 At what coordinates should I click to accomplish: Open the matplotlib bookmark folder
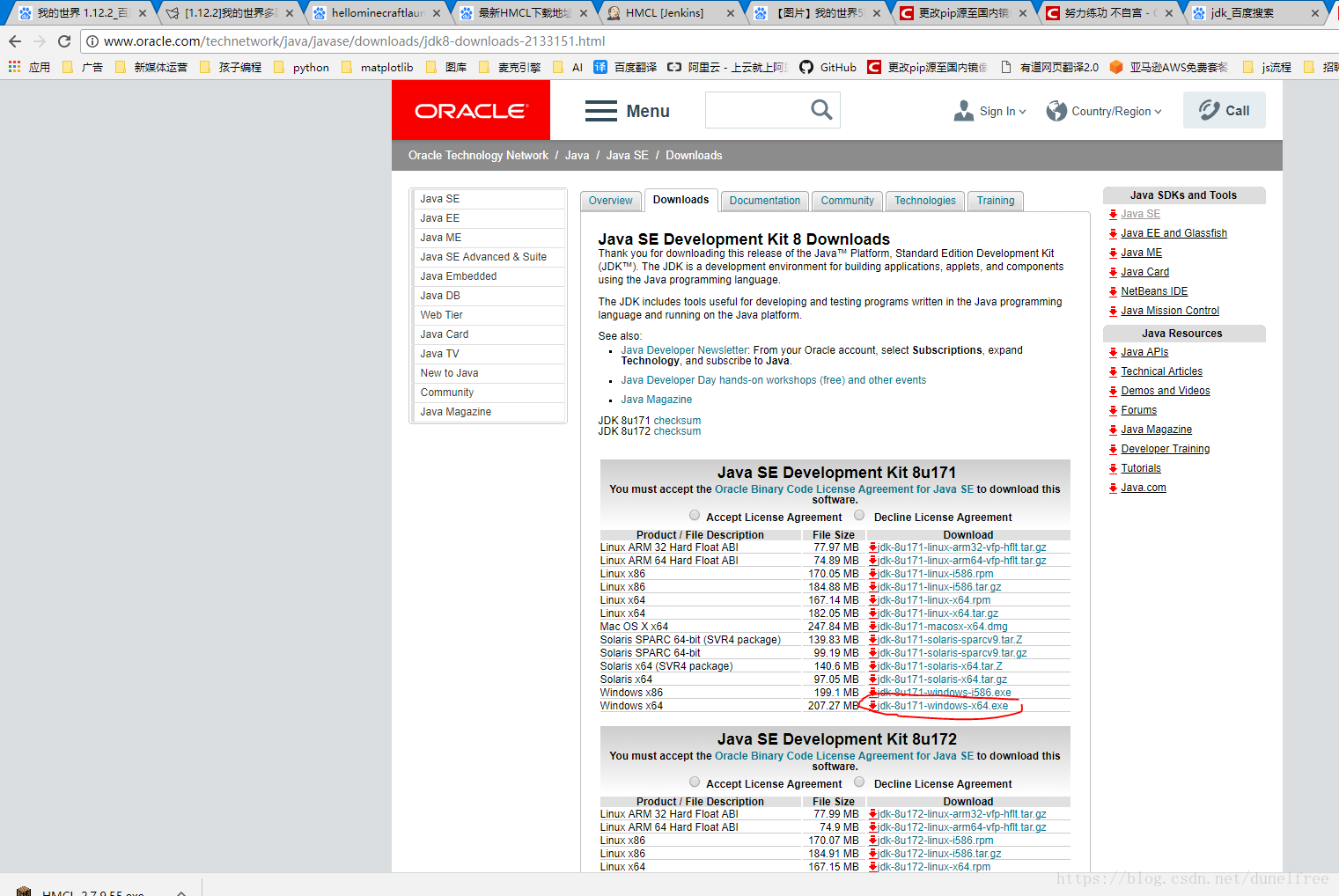pos(377,67)
